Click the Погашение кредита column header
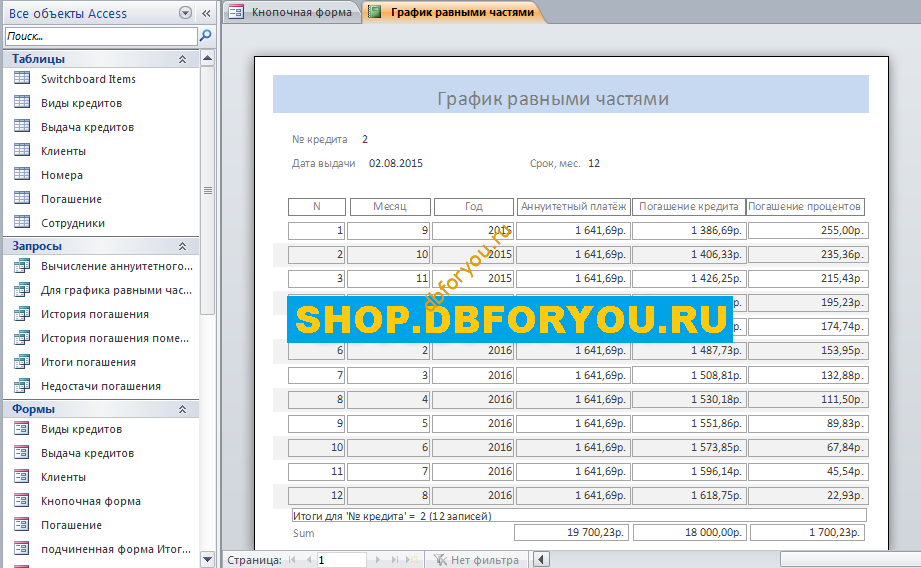This screenshot has width=921, height=568. [688, 207]
